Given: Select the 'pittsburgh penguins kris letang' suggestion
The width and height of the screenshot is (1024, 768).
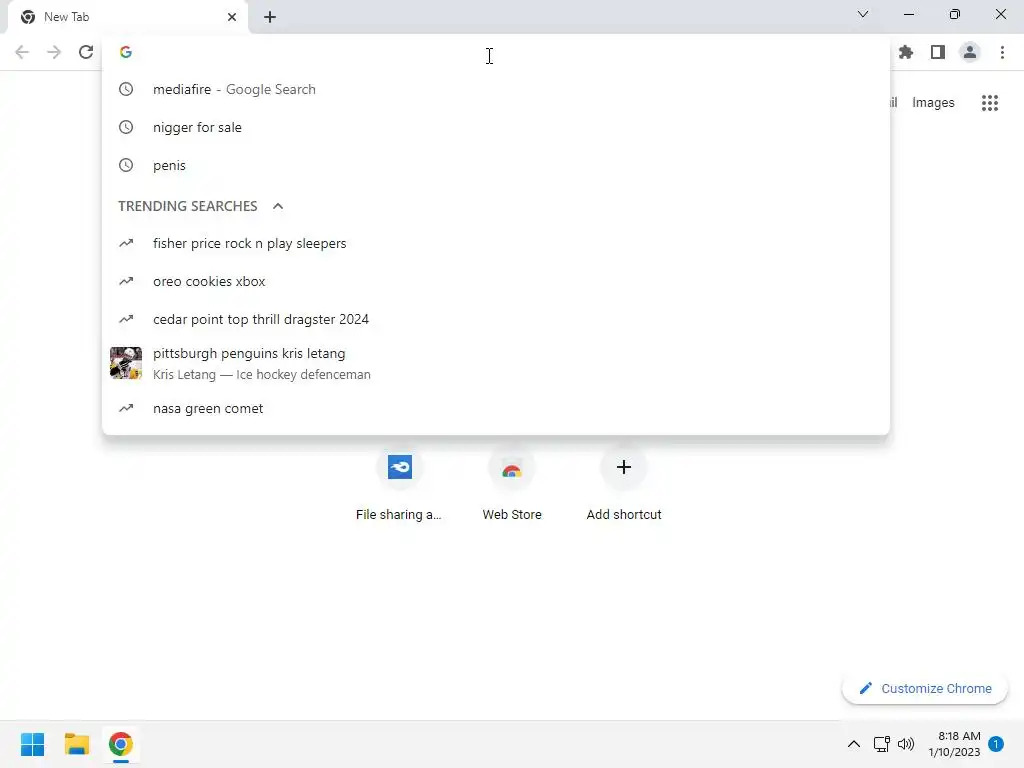Looking at the screenshot, I should tap(496, 364).
